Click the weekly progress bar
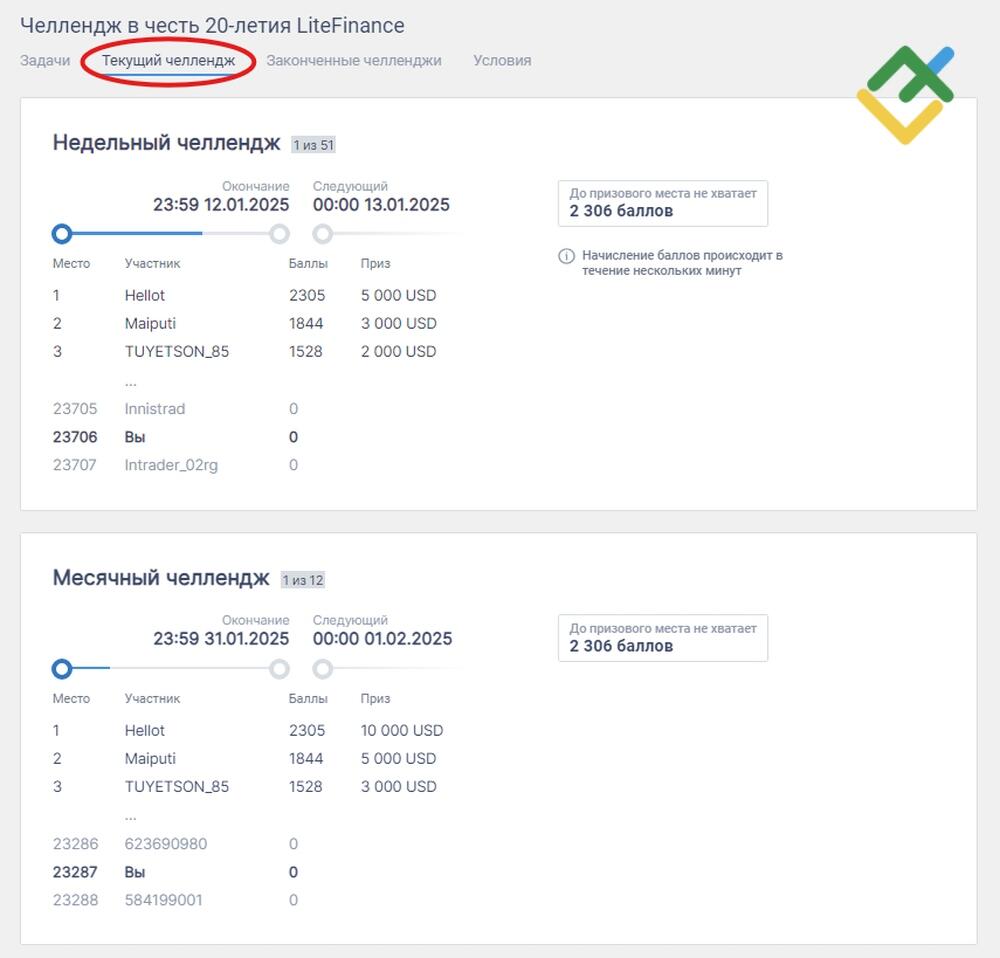 pos(170,234)
